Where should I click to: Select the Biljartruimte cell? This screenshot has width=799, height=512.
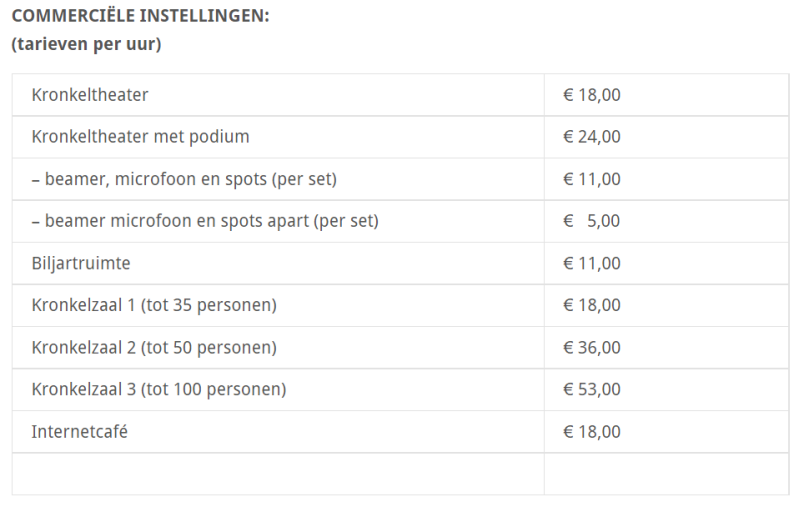point(81,263)
